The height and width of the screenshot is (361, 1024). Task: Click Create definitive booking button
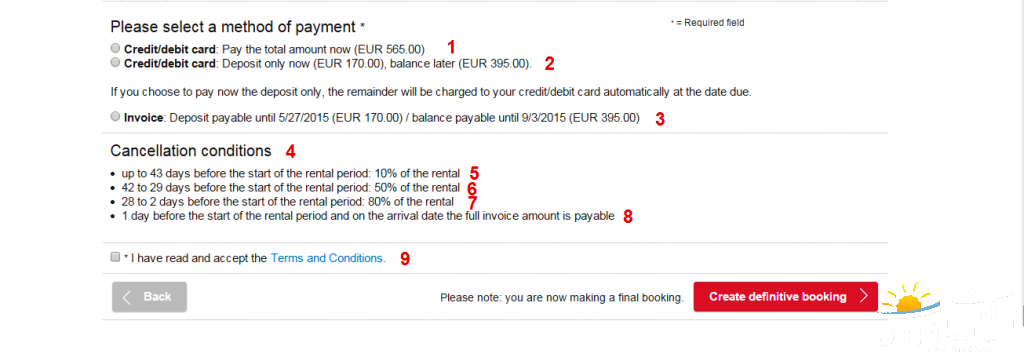click(x=786, y=297)
